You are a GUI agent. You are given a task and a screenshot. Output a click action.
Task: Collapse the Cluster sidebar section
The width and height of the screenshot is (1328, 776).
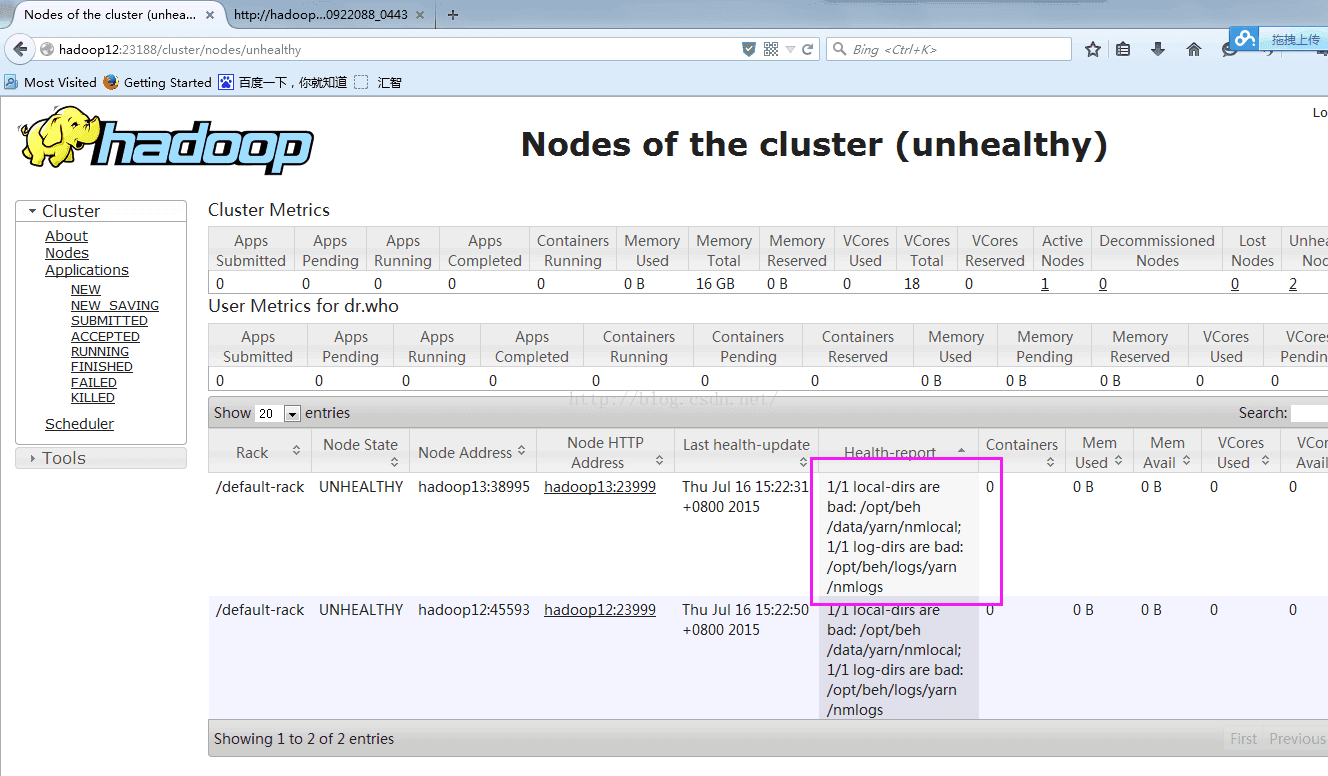tap(101, 211)
